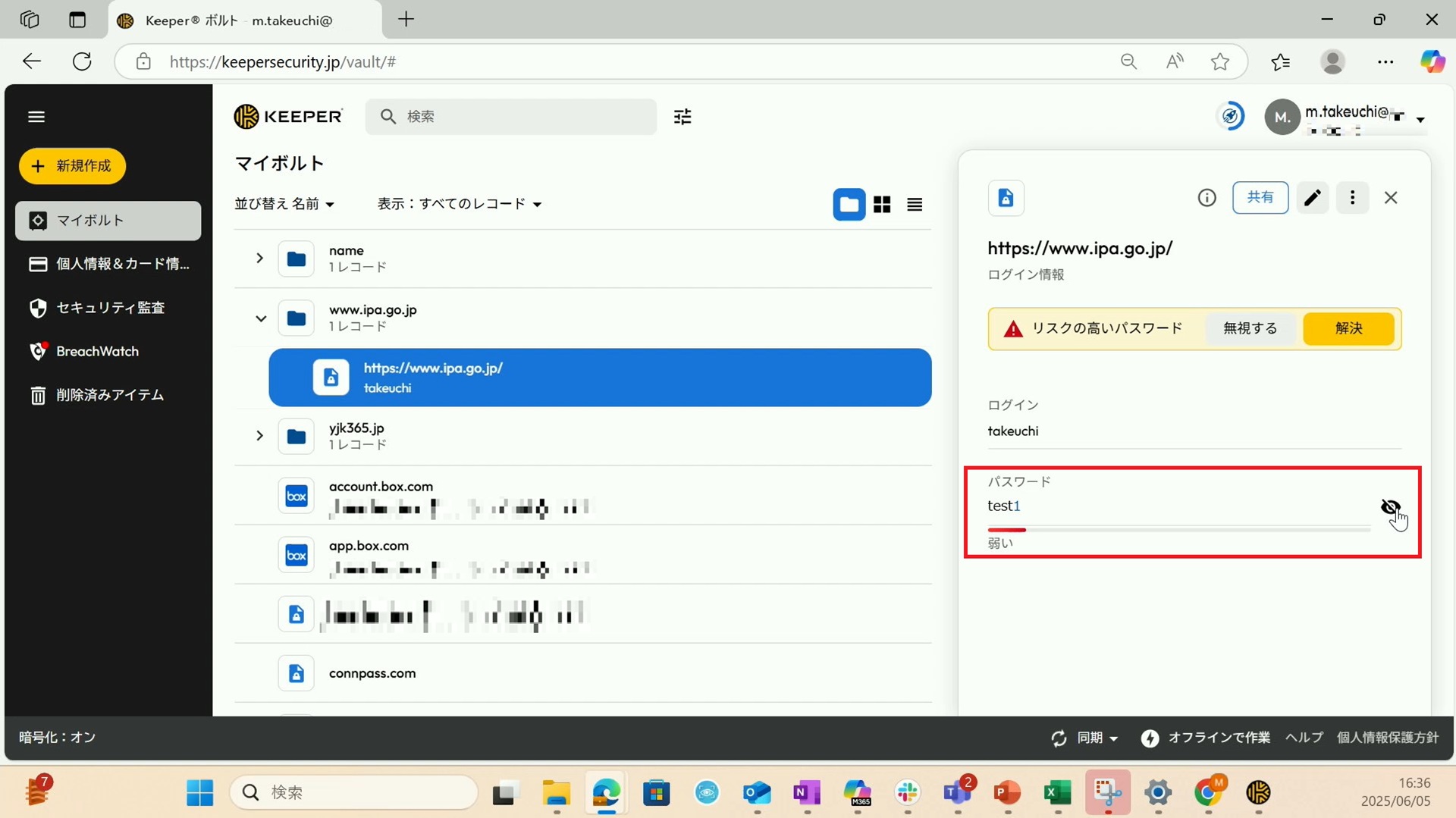Open BreachWatch in the sidebar
This screenshot has width=1456, height=818.
coord(97,351)
